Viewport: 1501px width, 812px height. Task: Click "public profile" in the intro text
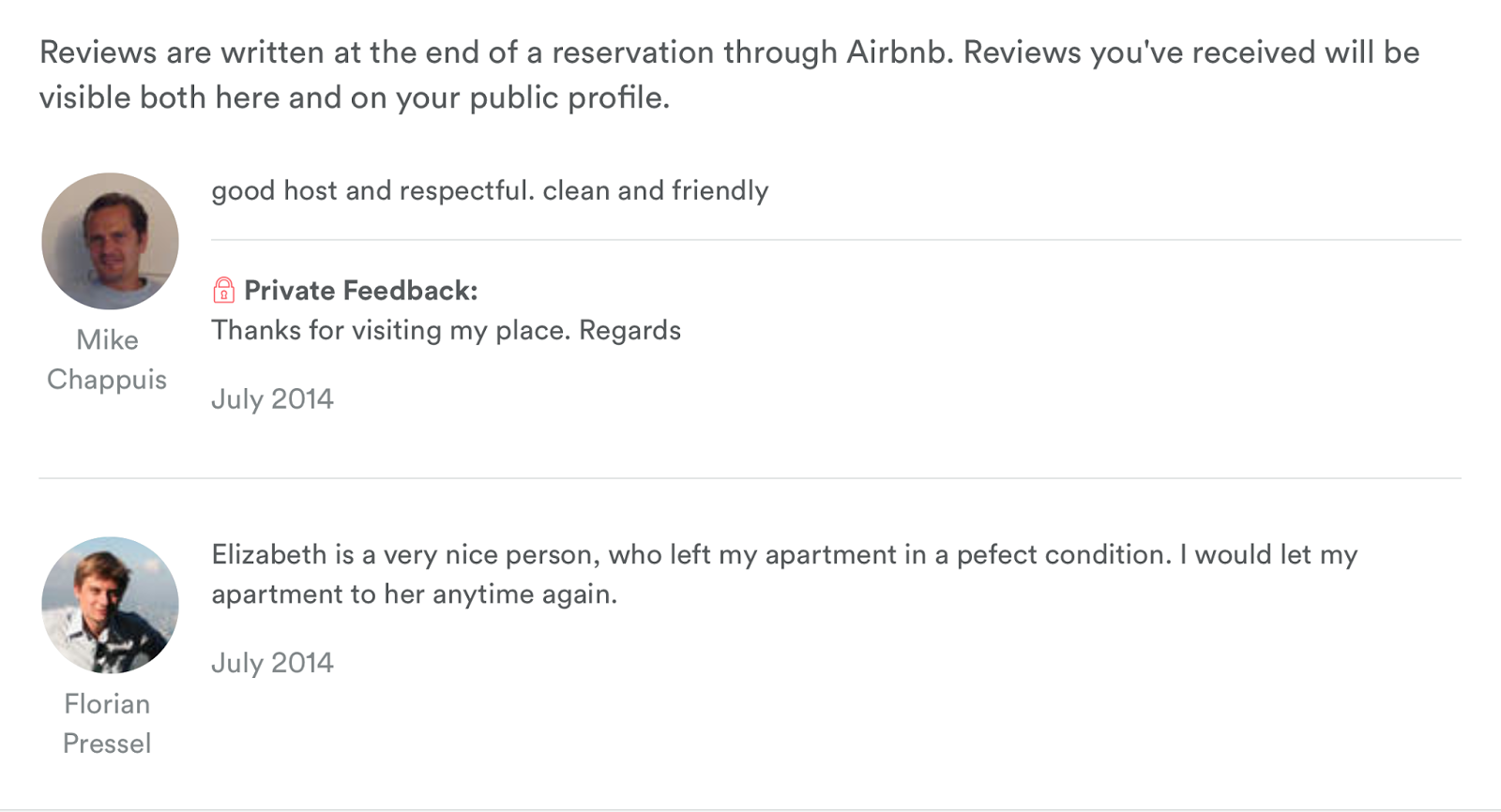click(569, 98)
